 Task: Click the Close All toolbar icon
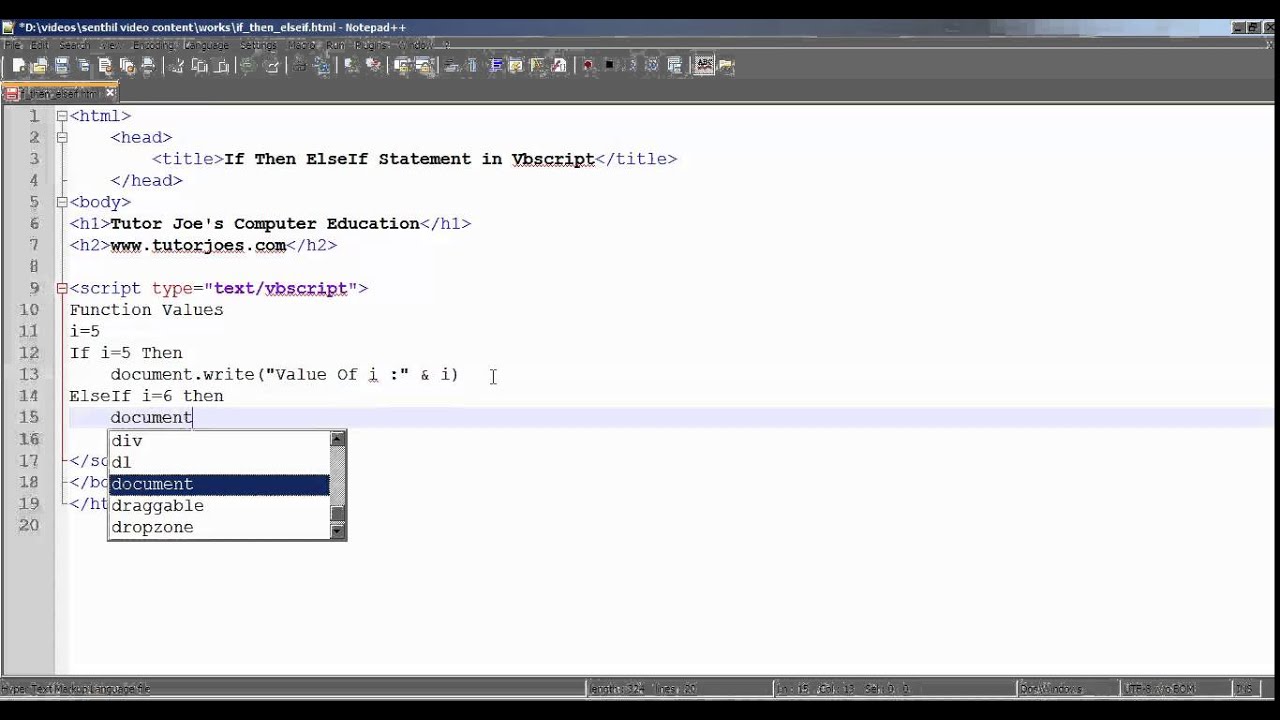tap(127, 66)
